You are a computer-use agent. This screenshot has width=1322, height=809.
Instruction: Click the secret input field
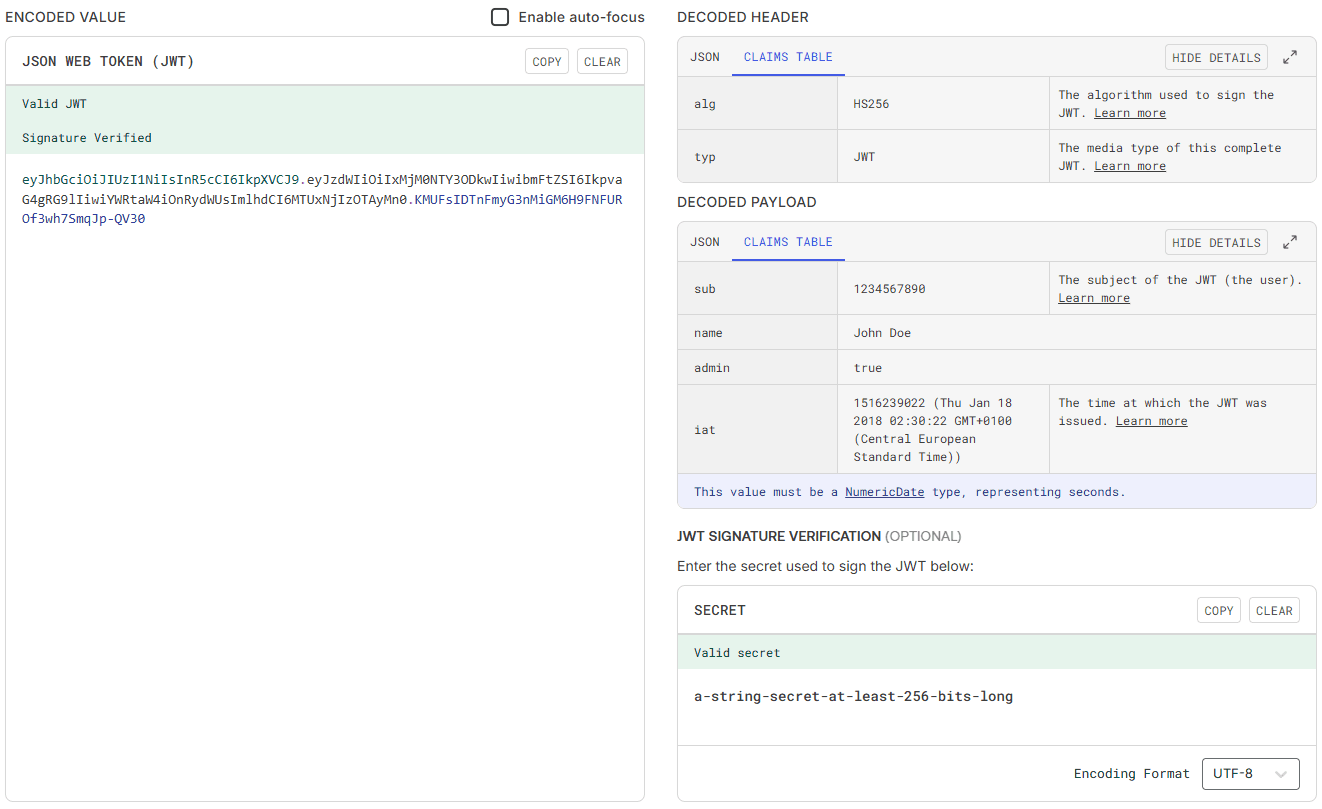click(997, 696)
